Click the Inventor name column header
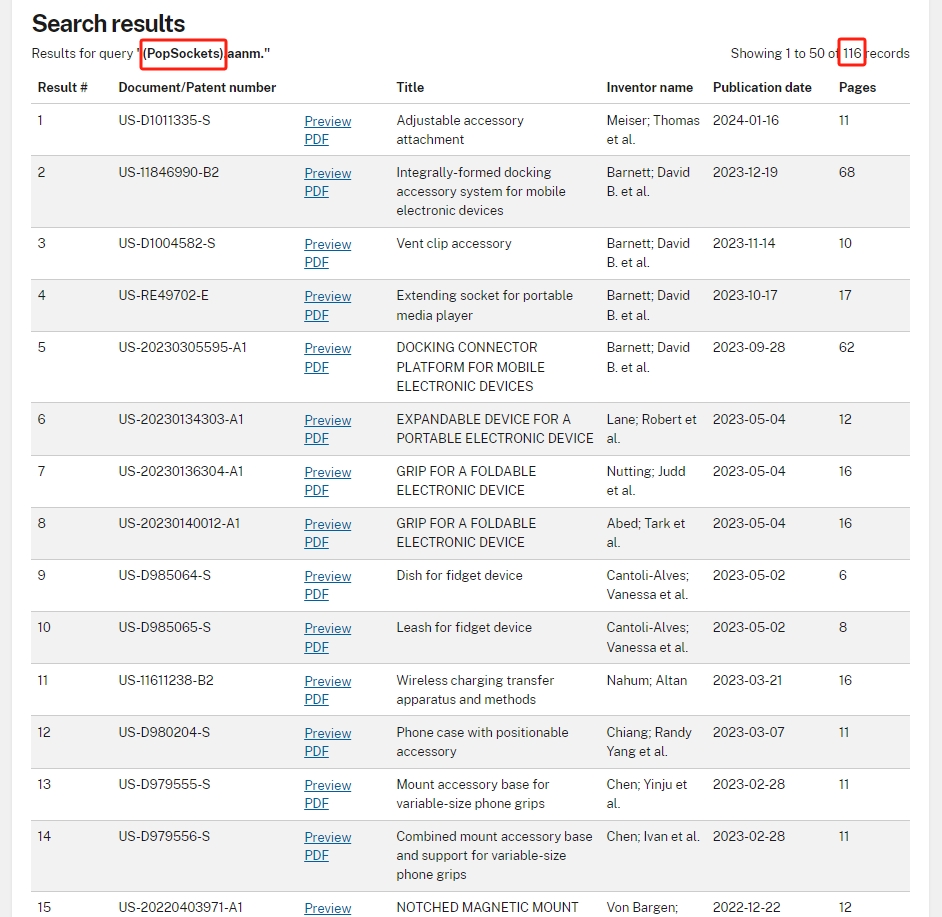Image resolution: width=942 pixels, height=917 pixels. click(x=649, y=87)
